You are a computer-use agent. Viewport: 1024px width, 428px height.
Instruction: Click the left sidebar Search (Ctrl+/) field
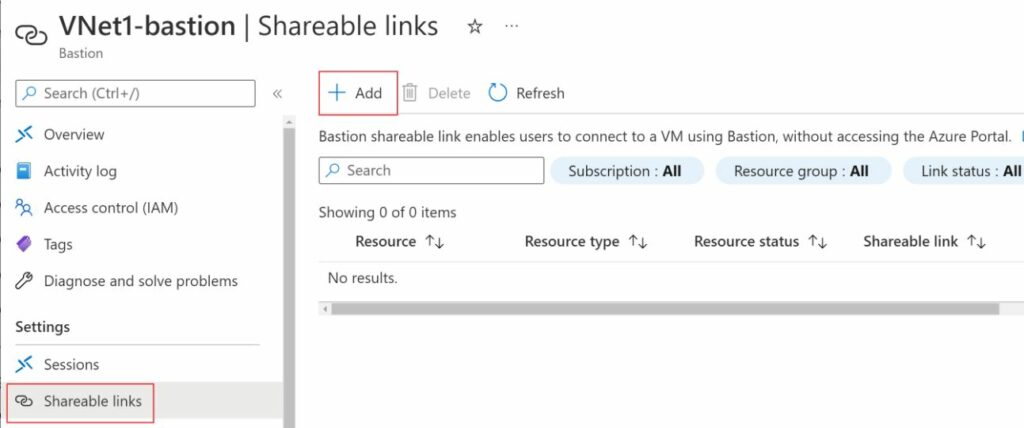click(x=136, y=93)
